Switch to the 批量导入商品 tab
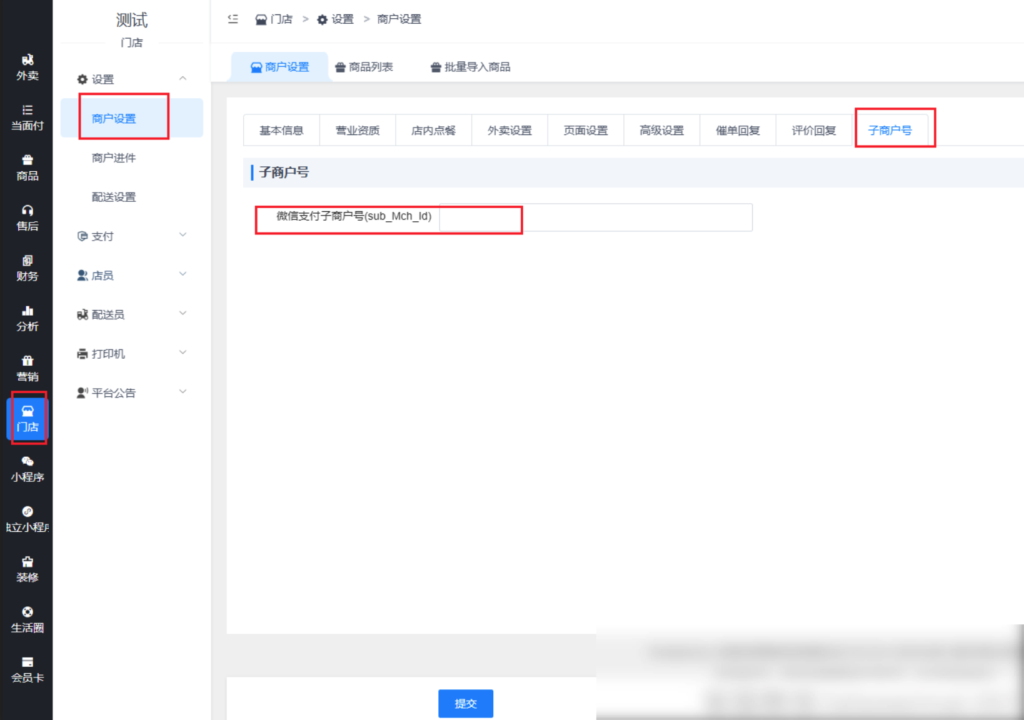 470,67
